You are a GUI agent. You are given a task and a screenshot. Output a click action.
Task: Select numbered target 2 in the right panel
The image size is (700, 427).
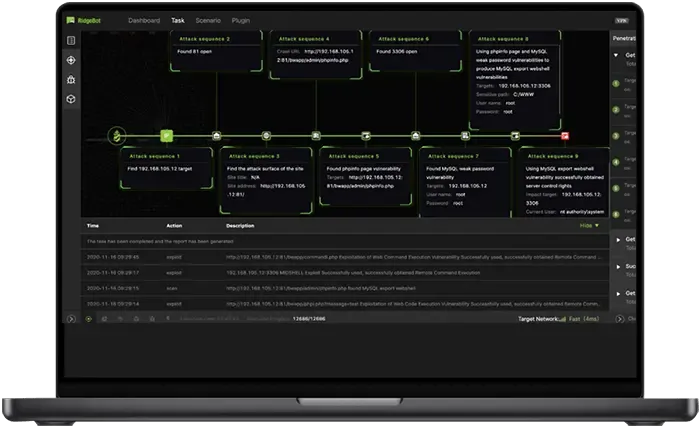click(x=616, y=110)
